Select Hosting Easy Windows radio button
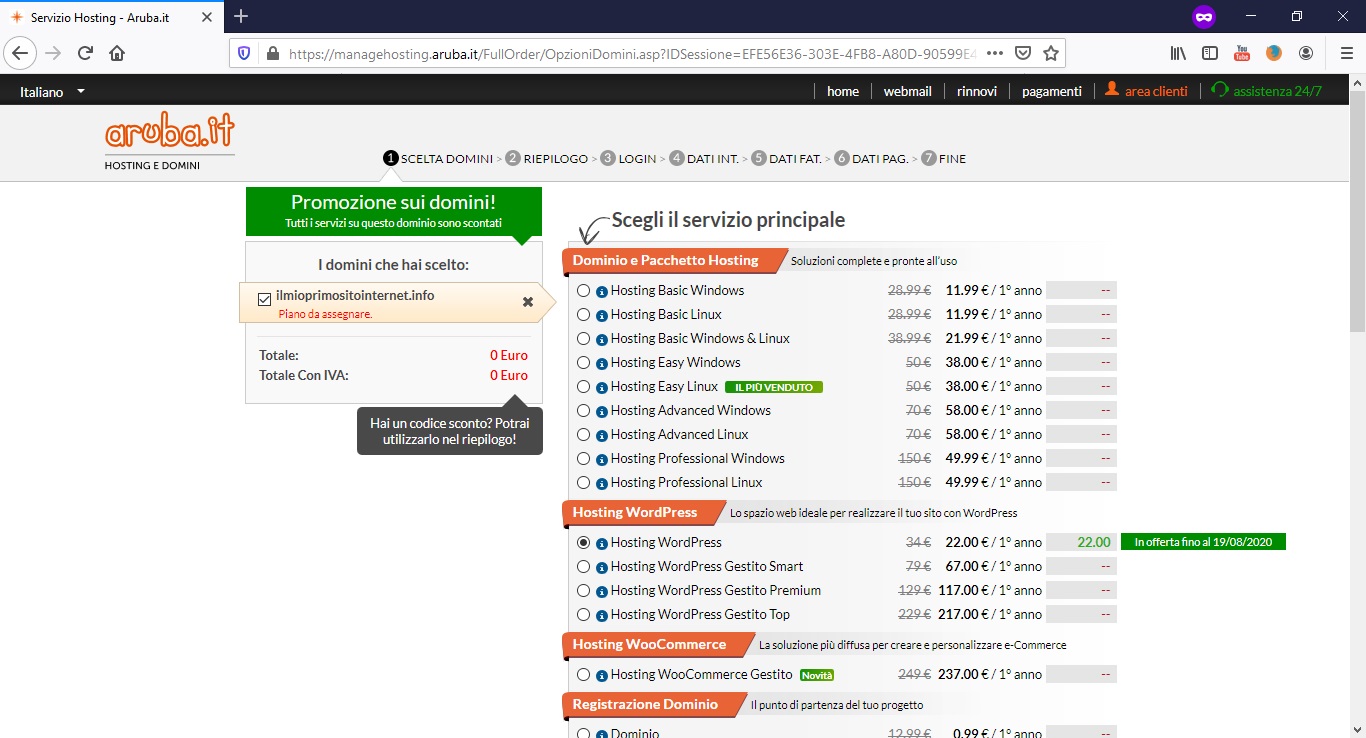The image size is (1366, 738). pyautogui.click(x=584, y=362)
